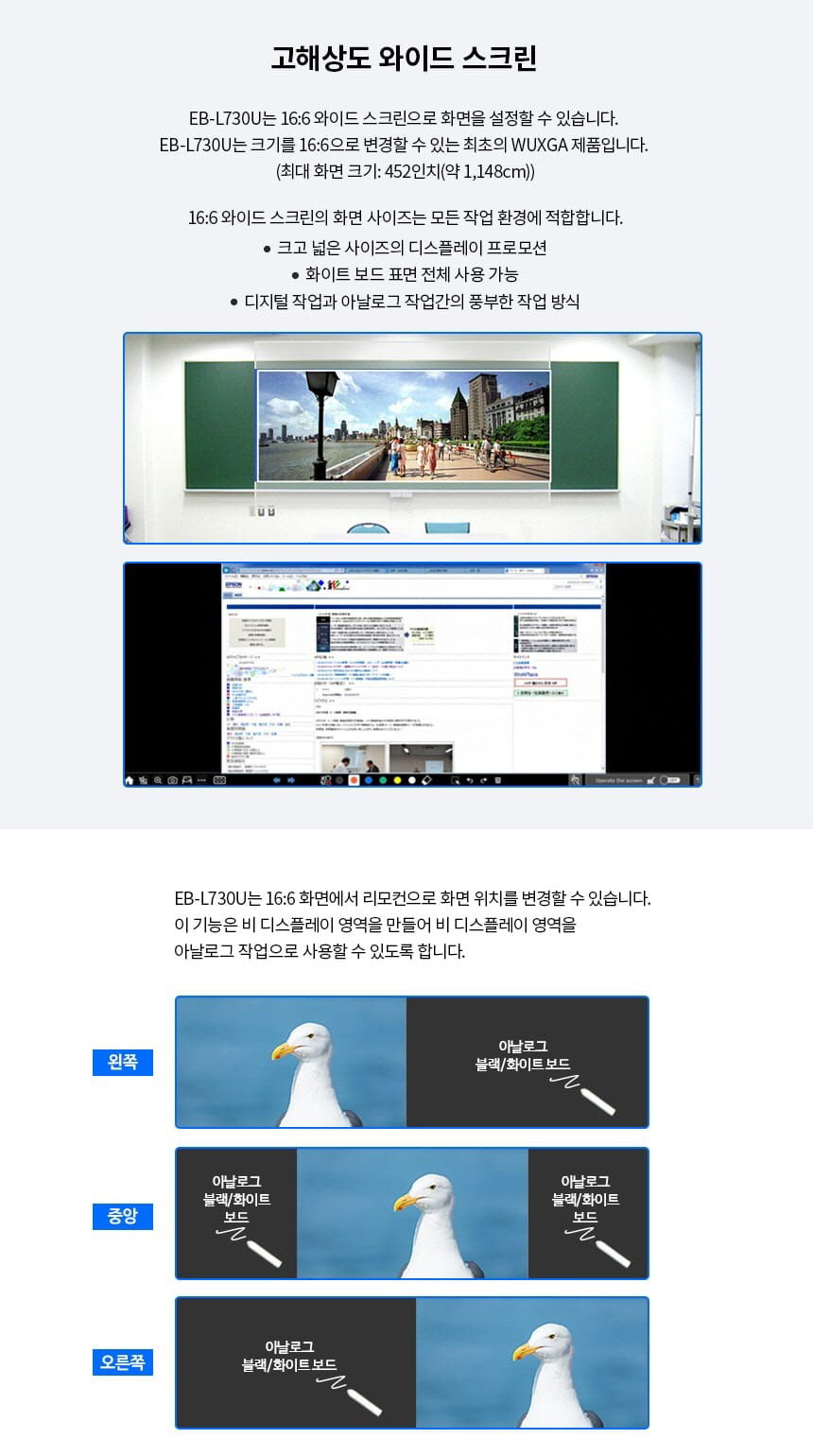The height and width of the screenshot is (1456, 813).
Task: Open the three-dots more options menu
Action: tap(201, 780)
